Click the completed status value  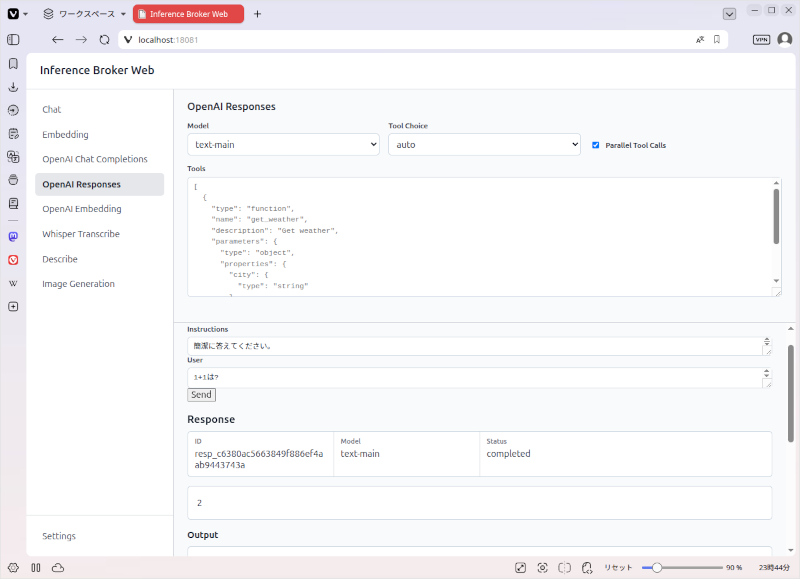[508, 454]
